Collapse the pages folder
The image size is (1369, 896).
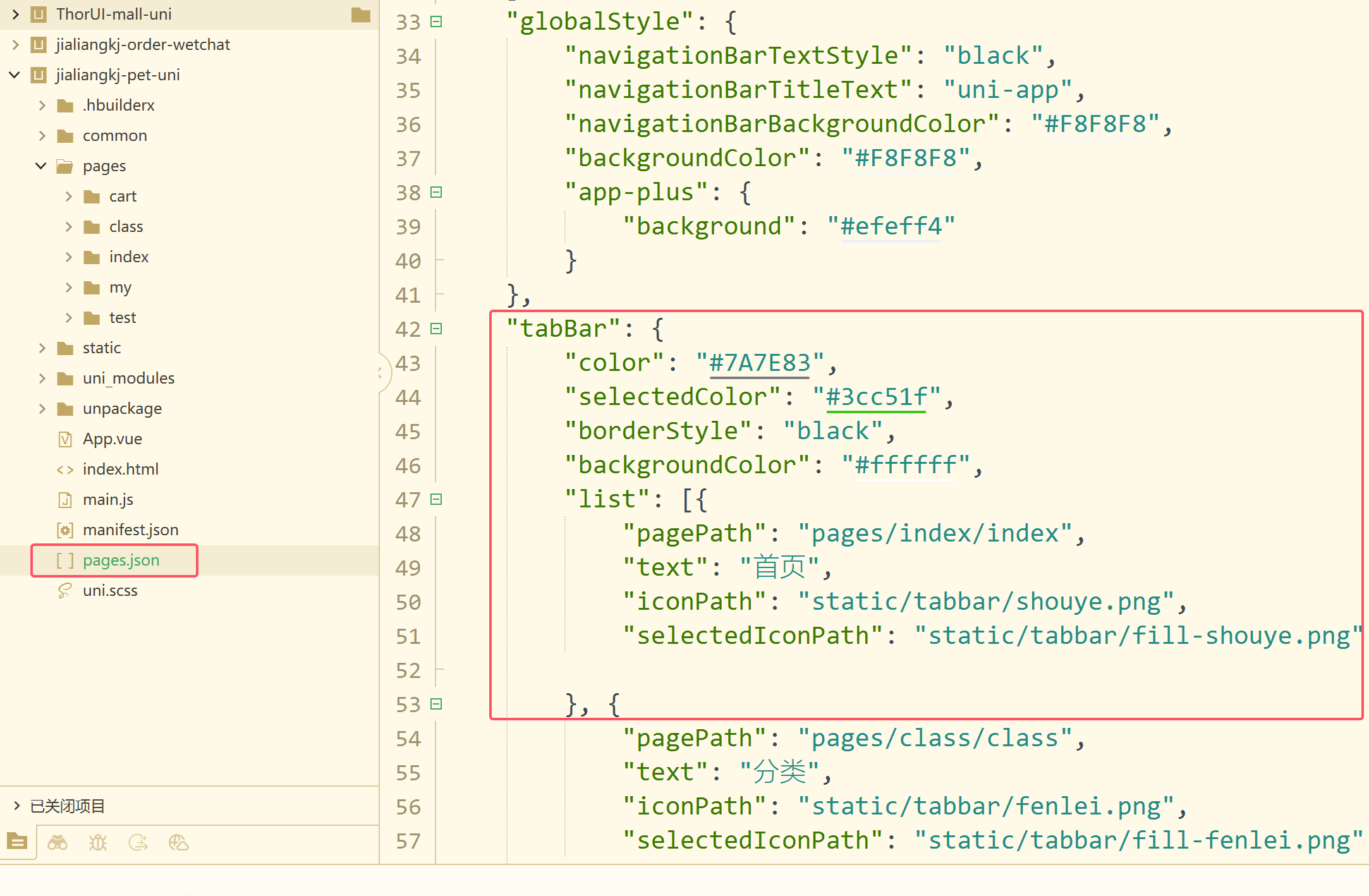coord(41,166)
